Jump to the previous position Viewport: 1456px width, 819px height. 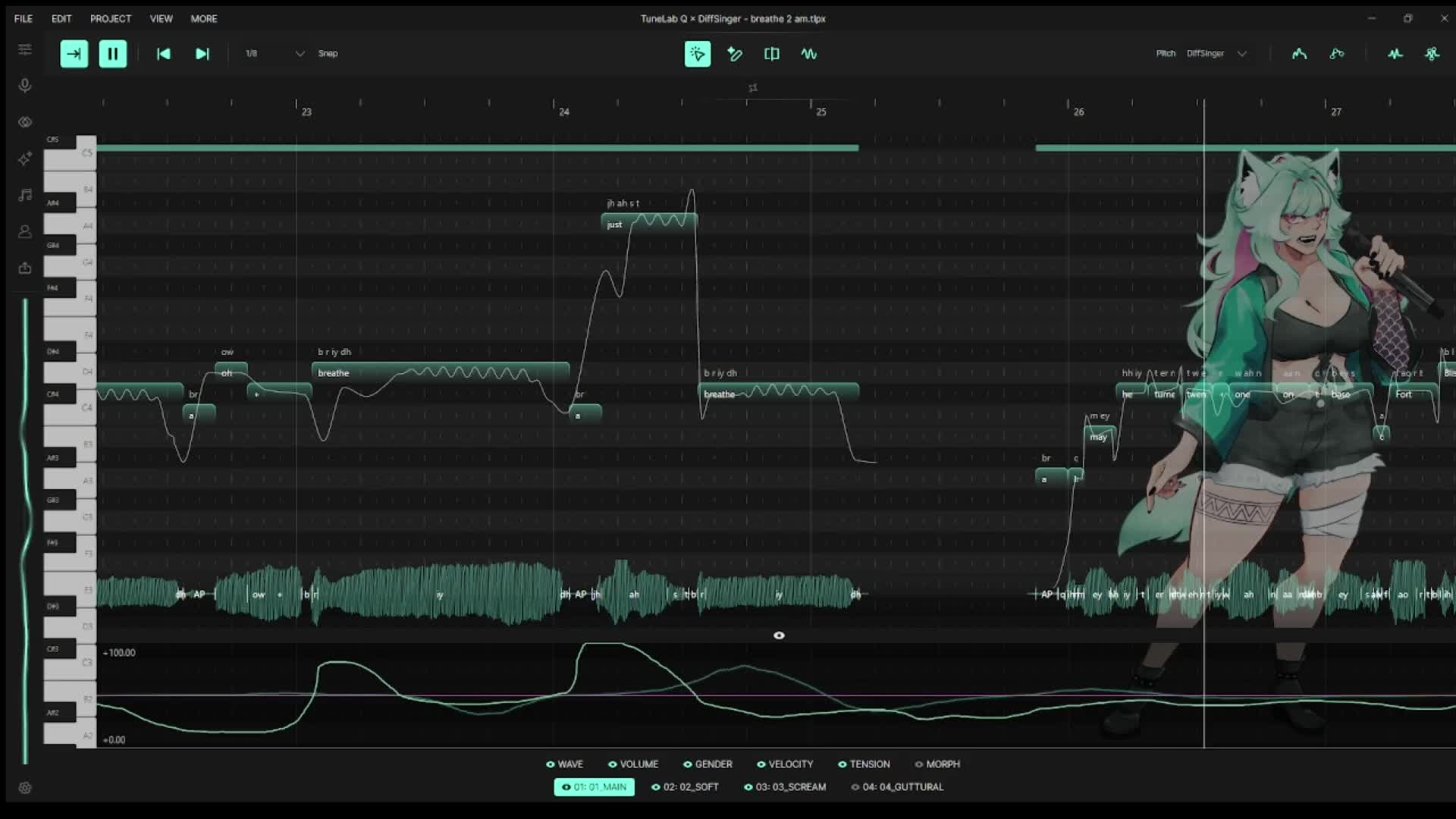point(163,54)
